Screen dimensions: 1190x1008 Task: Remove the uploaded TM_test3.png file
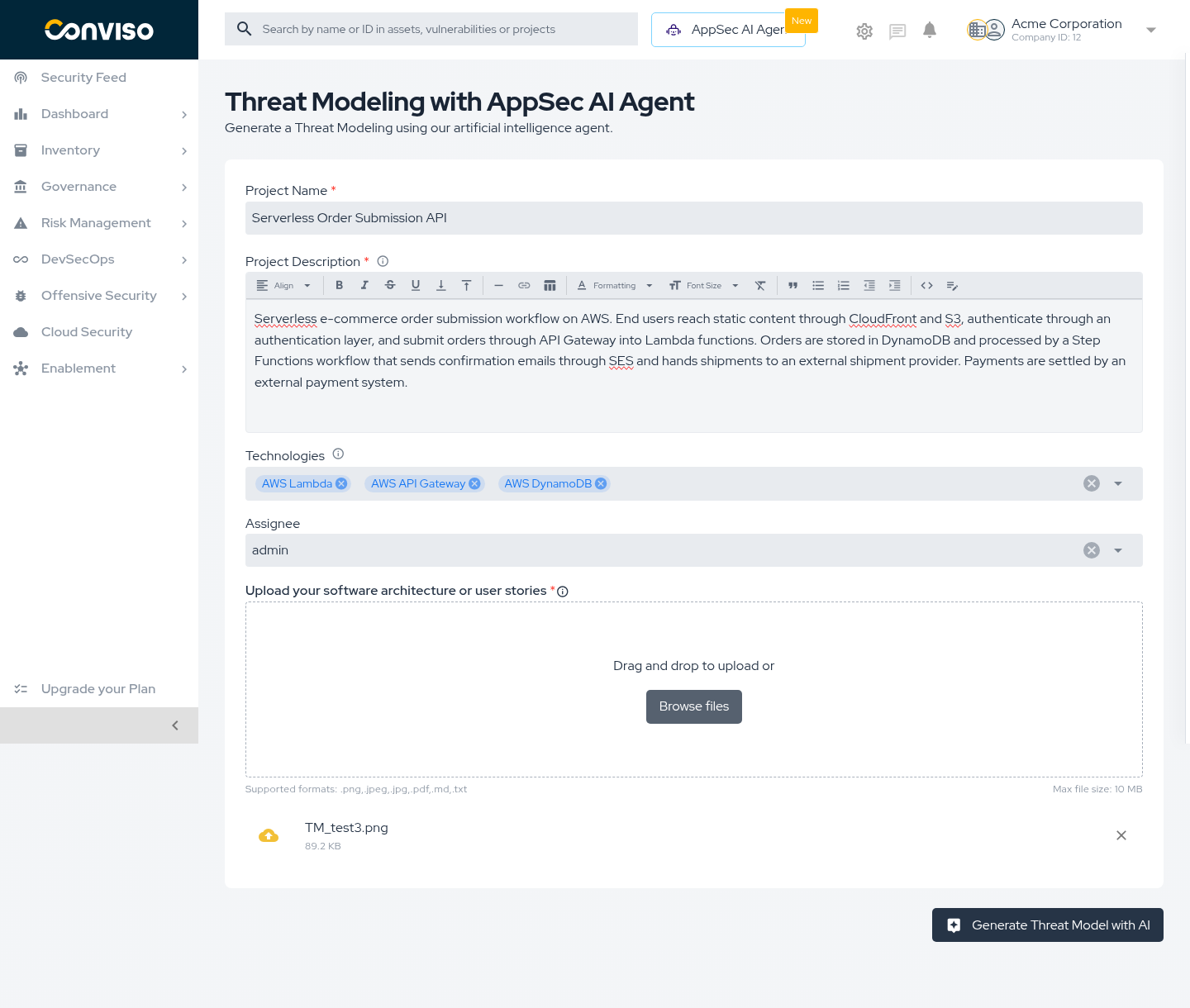[1121, 835]
